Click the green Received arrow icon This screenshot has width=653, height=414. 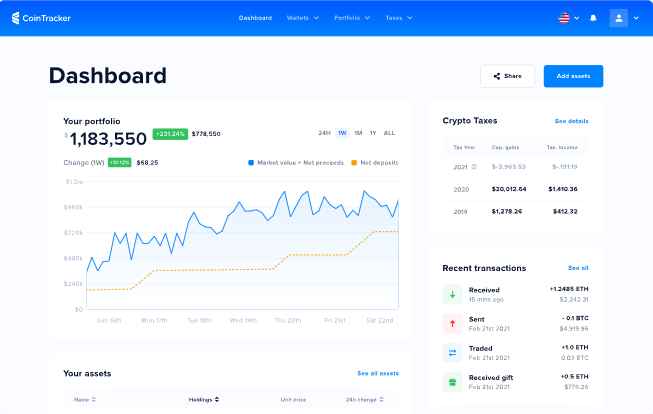tap(452, 294)
